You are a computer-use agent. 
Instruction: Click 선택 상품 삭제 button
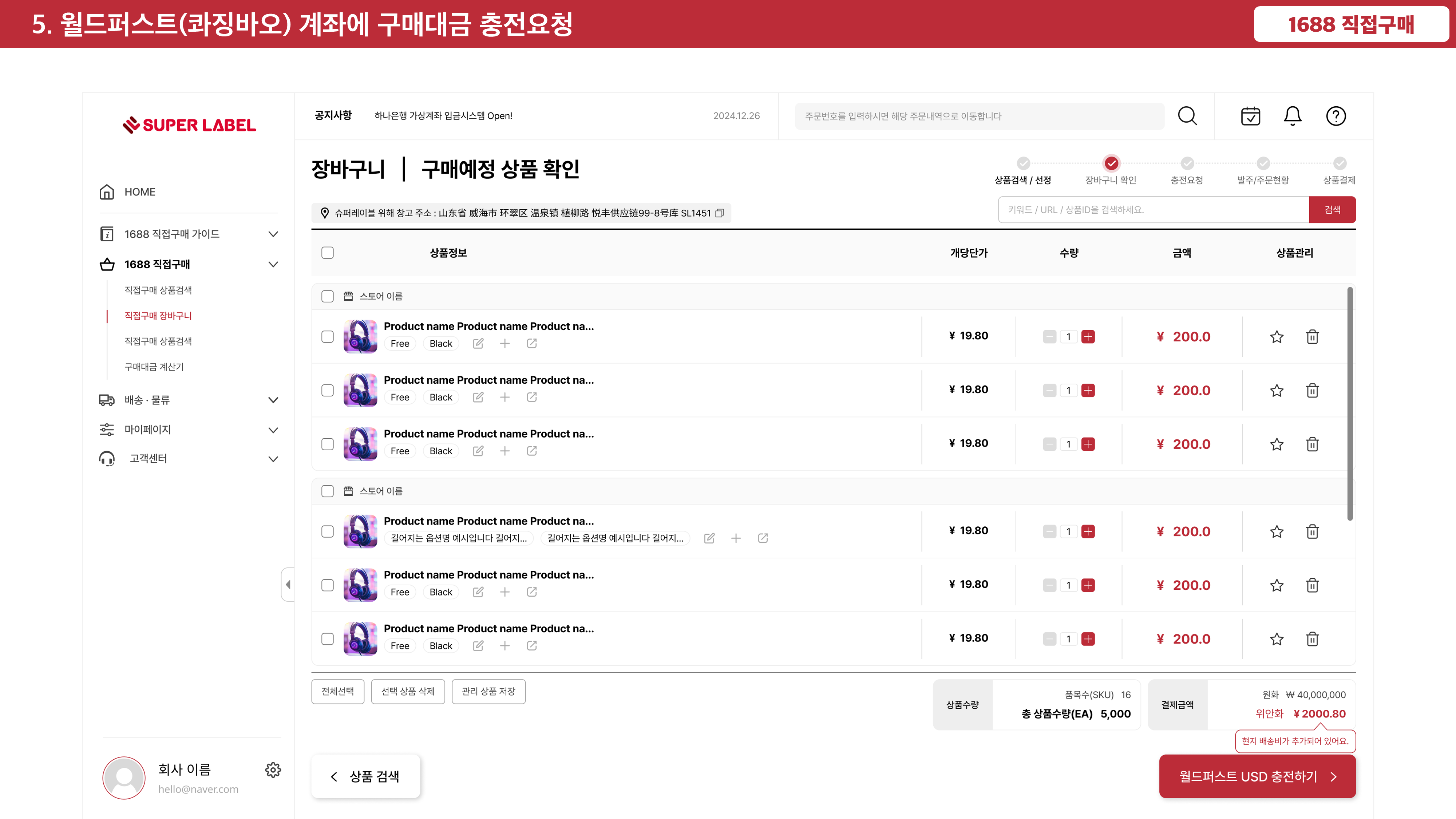(408, 691)
